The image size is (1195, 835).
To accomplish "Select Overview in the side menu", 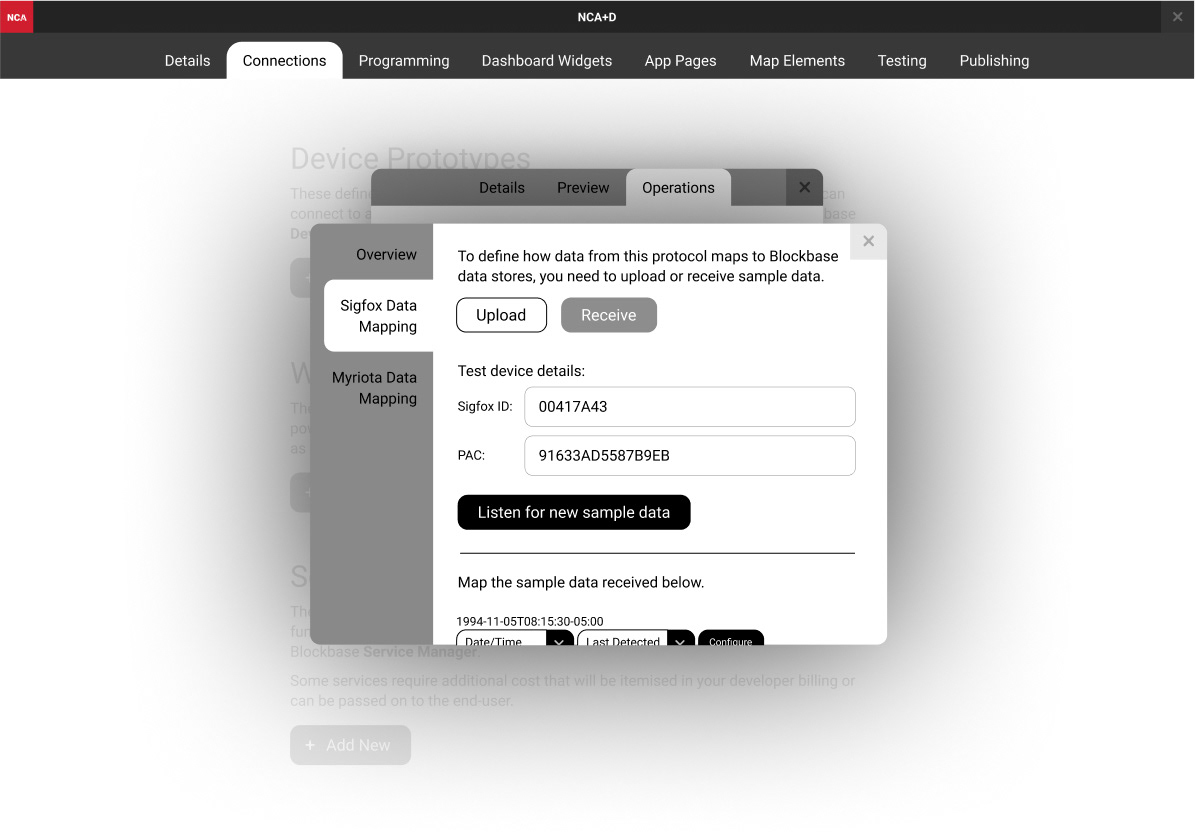I will coord(386,254).
